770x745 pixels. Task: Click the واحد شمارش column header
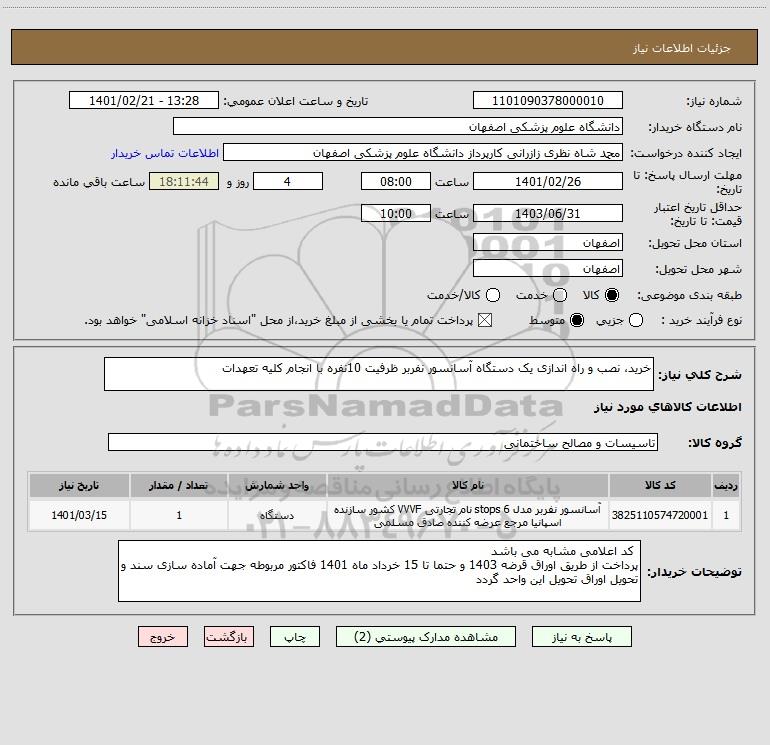click(x=277, y=485)
